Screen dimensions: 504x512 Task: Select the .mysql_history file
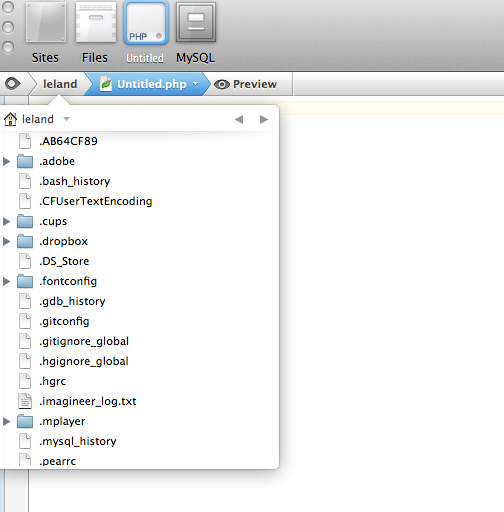(139, 441)
